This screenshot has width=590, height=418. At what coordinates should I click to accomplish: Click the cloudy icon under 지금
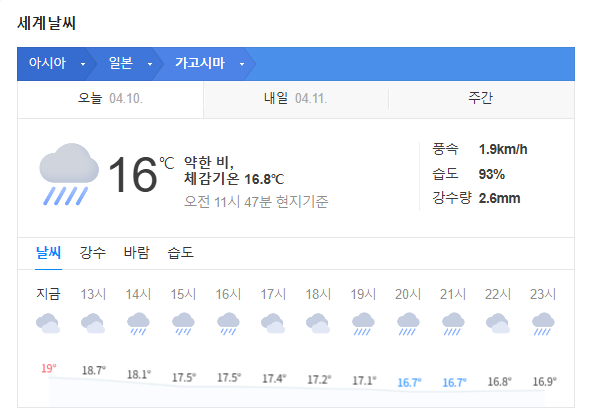coord(48,323)
